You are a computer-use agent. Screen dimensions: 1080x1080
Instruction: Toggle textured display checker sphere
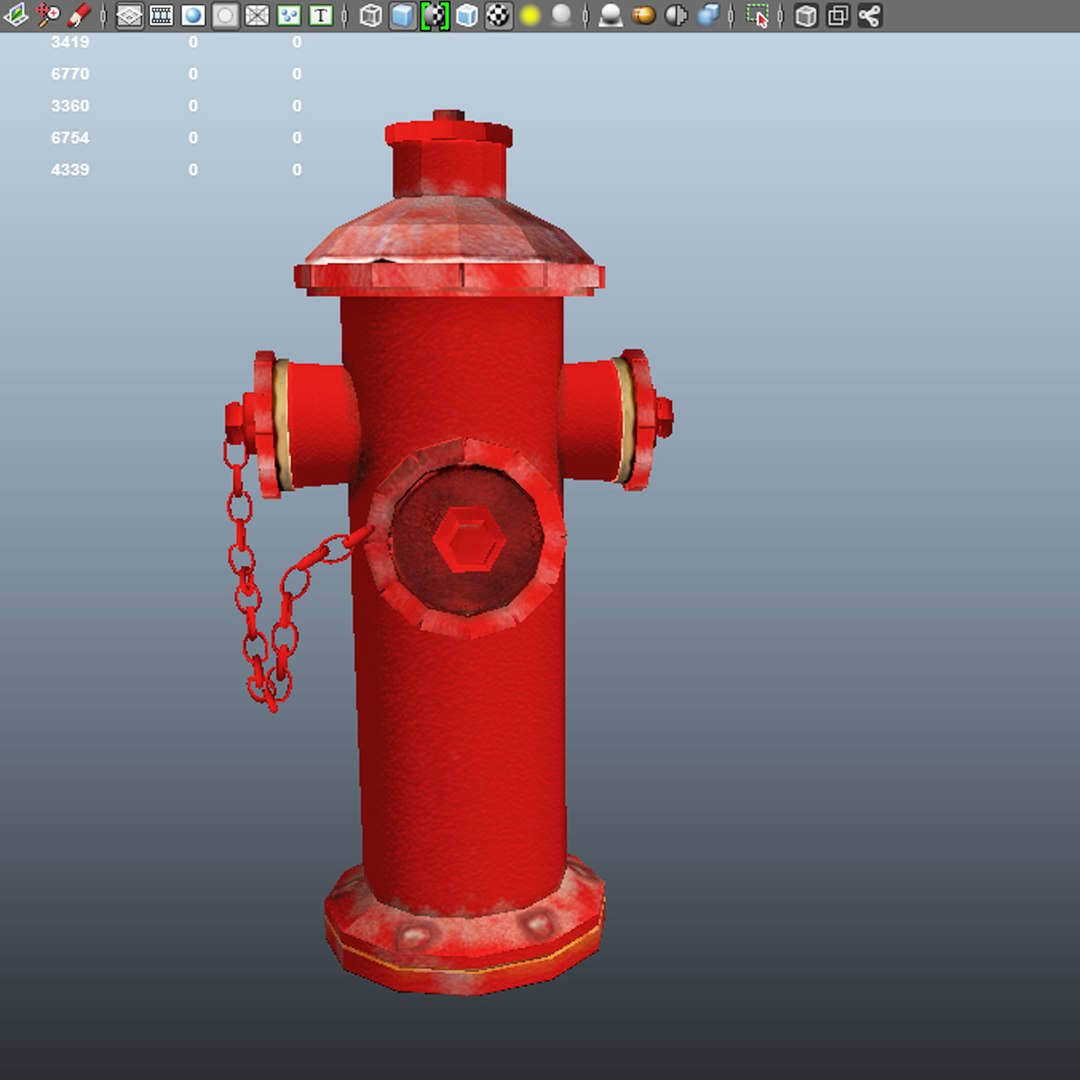pyautogui.click(x=499, y=15)
